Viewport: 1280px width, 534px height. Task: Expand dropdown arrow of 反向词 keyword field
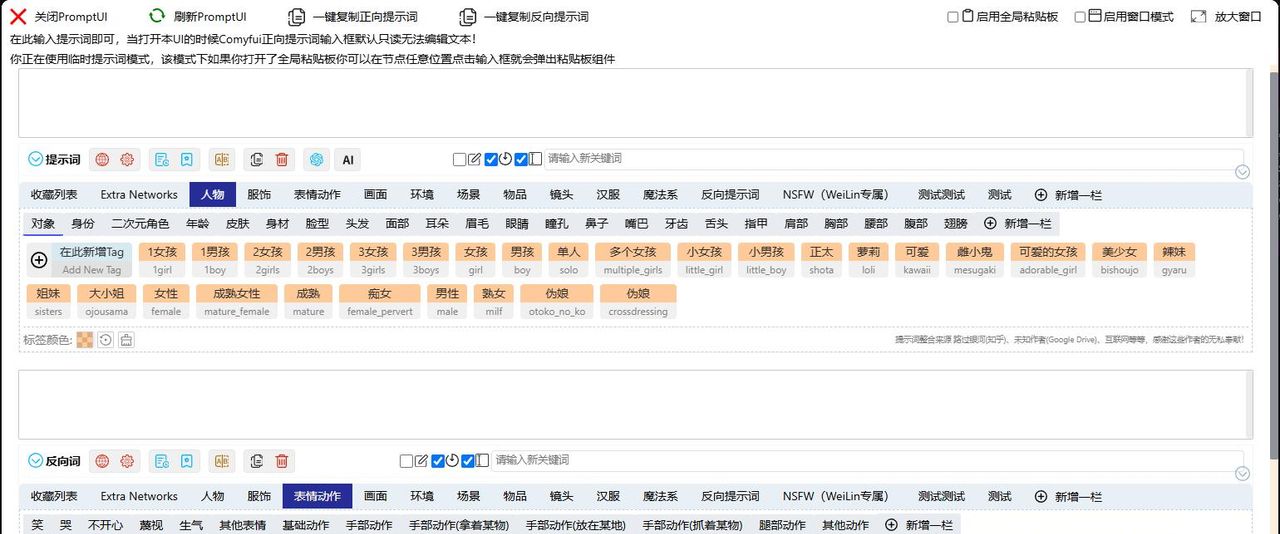[1243, 474]
